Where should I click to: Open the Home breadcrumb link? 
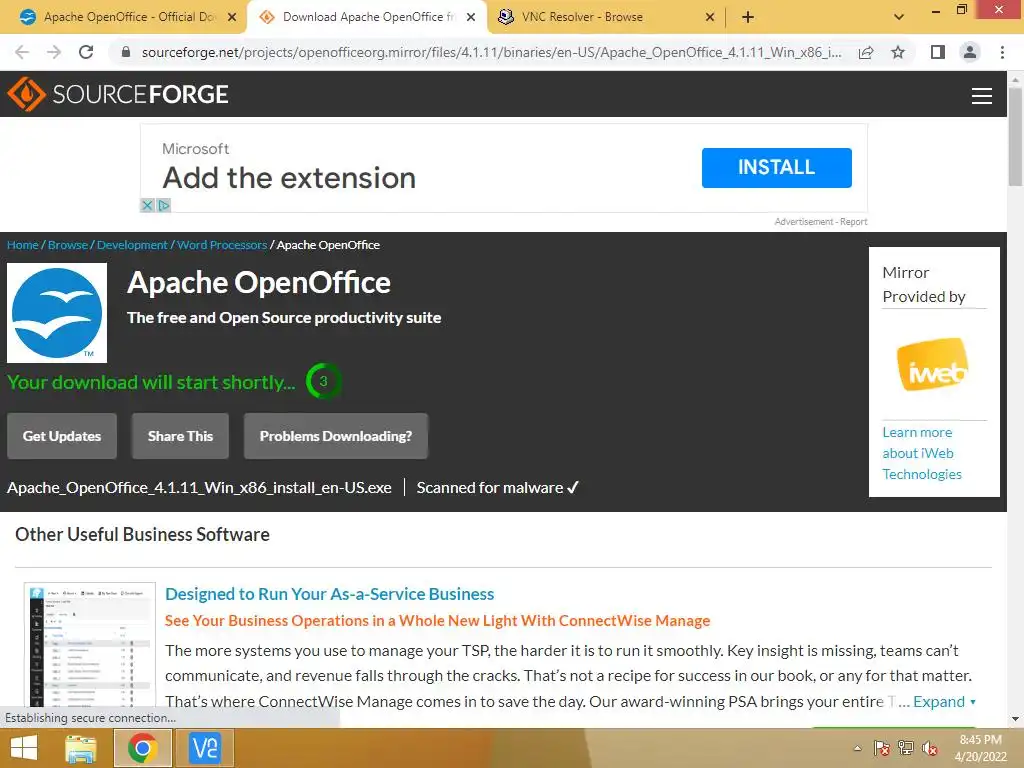pyautogui.click(x=23, y=245)
